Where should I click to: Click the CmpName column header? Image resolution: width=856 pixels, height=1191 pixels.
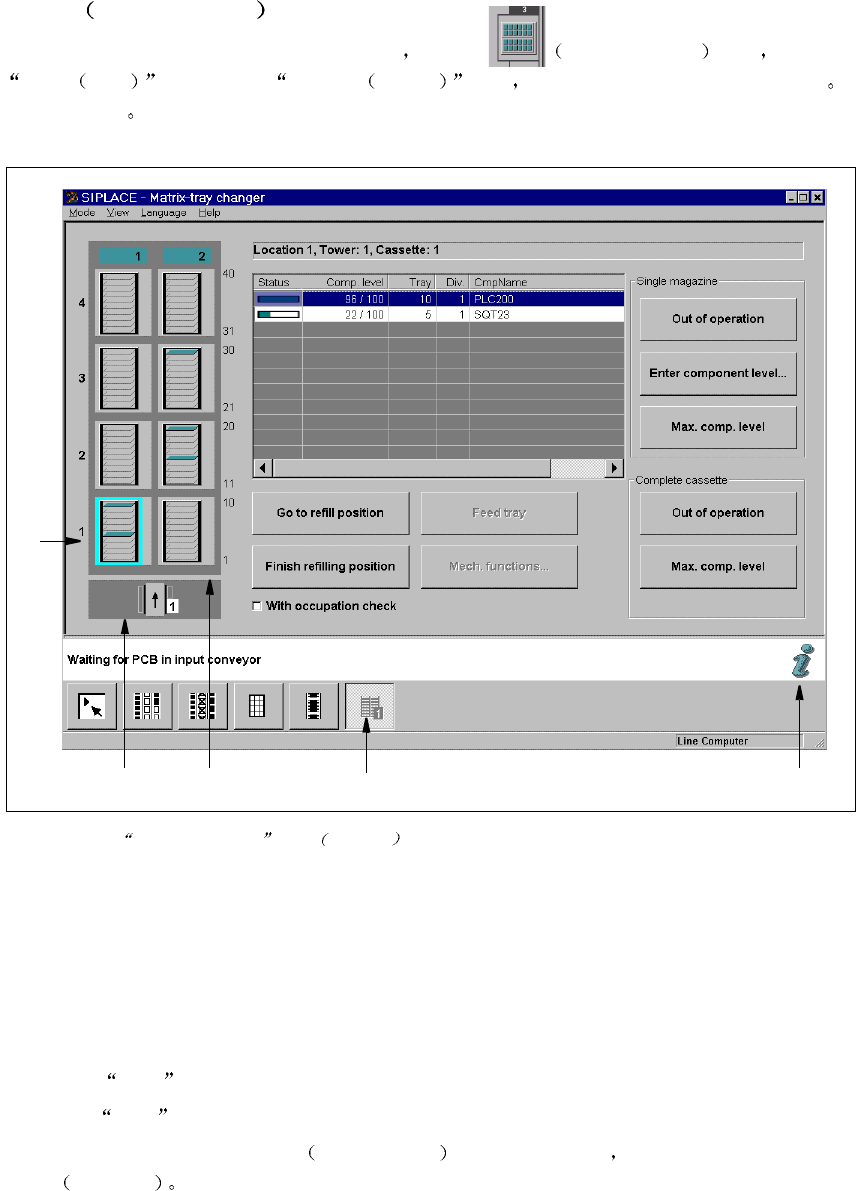coord(546,282)
